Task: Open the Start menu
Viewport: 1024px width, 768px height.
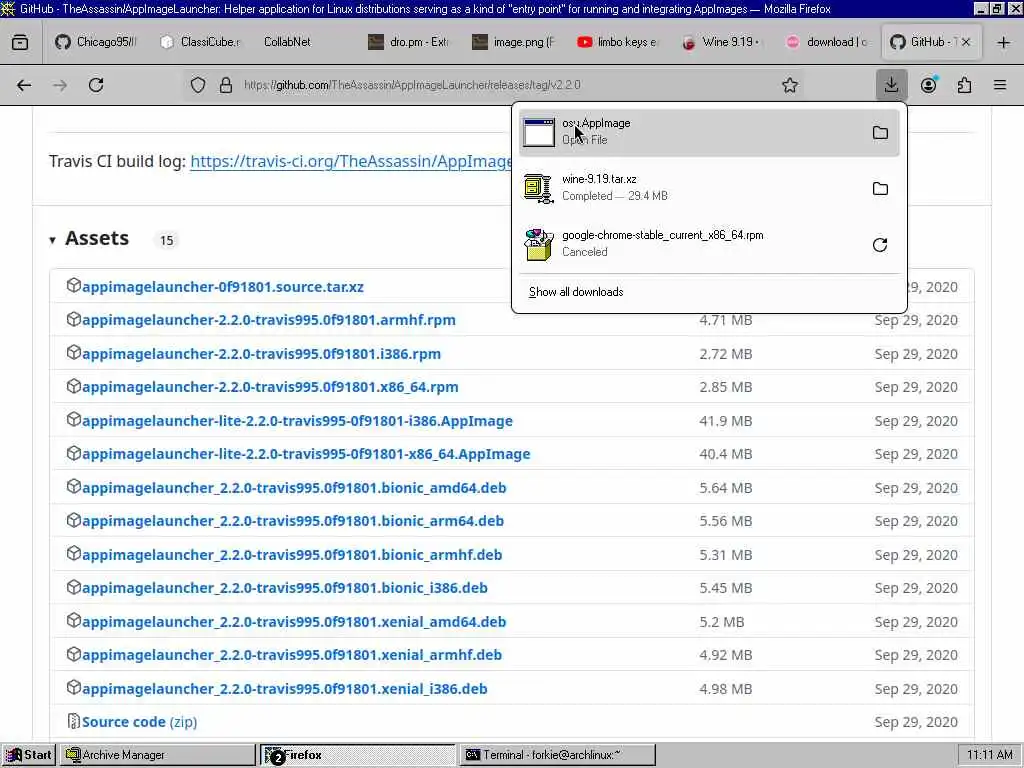Action: (x=29, y=755)
